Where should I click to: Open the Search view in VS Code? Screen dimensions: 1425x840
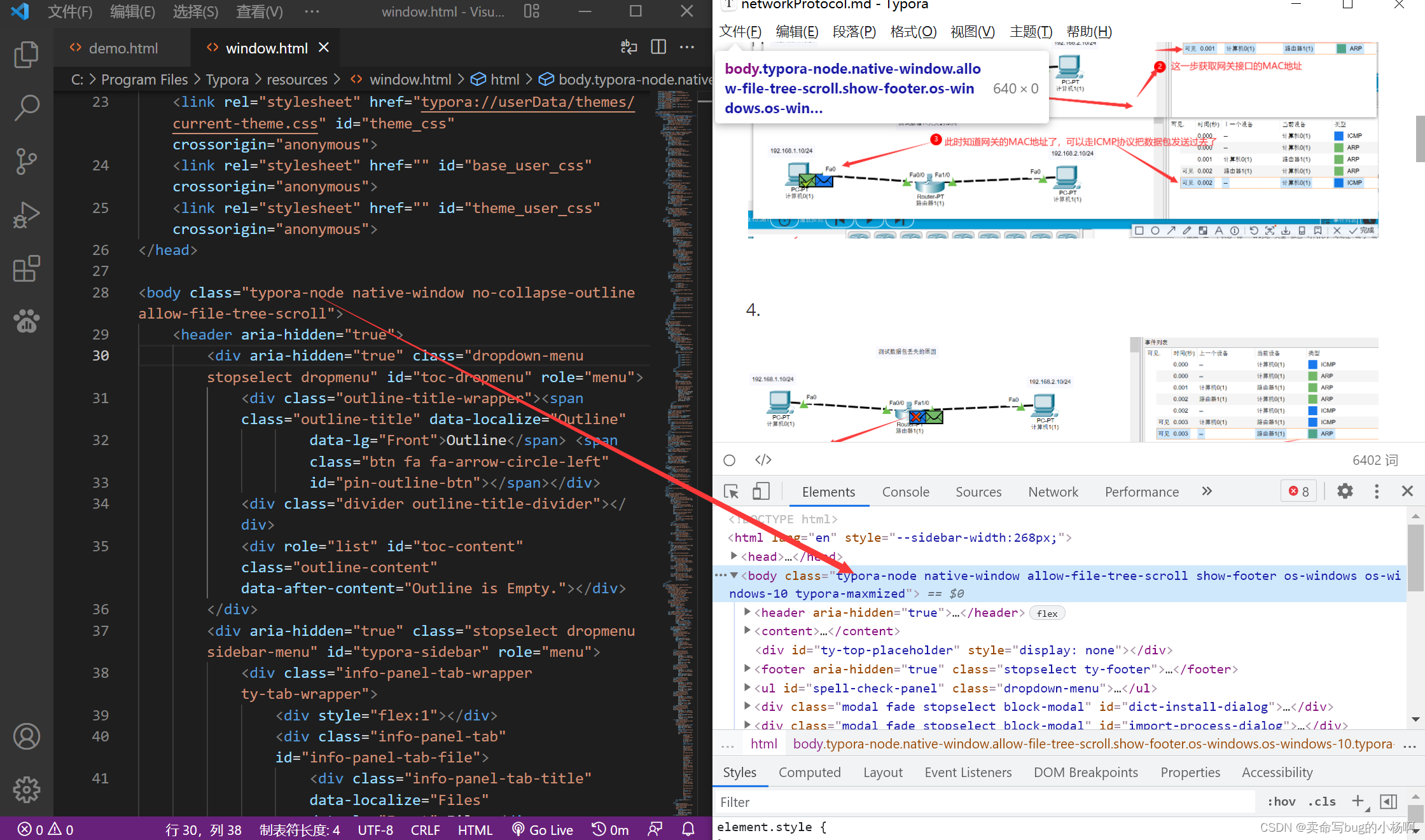point(26,108)
